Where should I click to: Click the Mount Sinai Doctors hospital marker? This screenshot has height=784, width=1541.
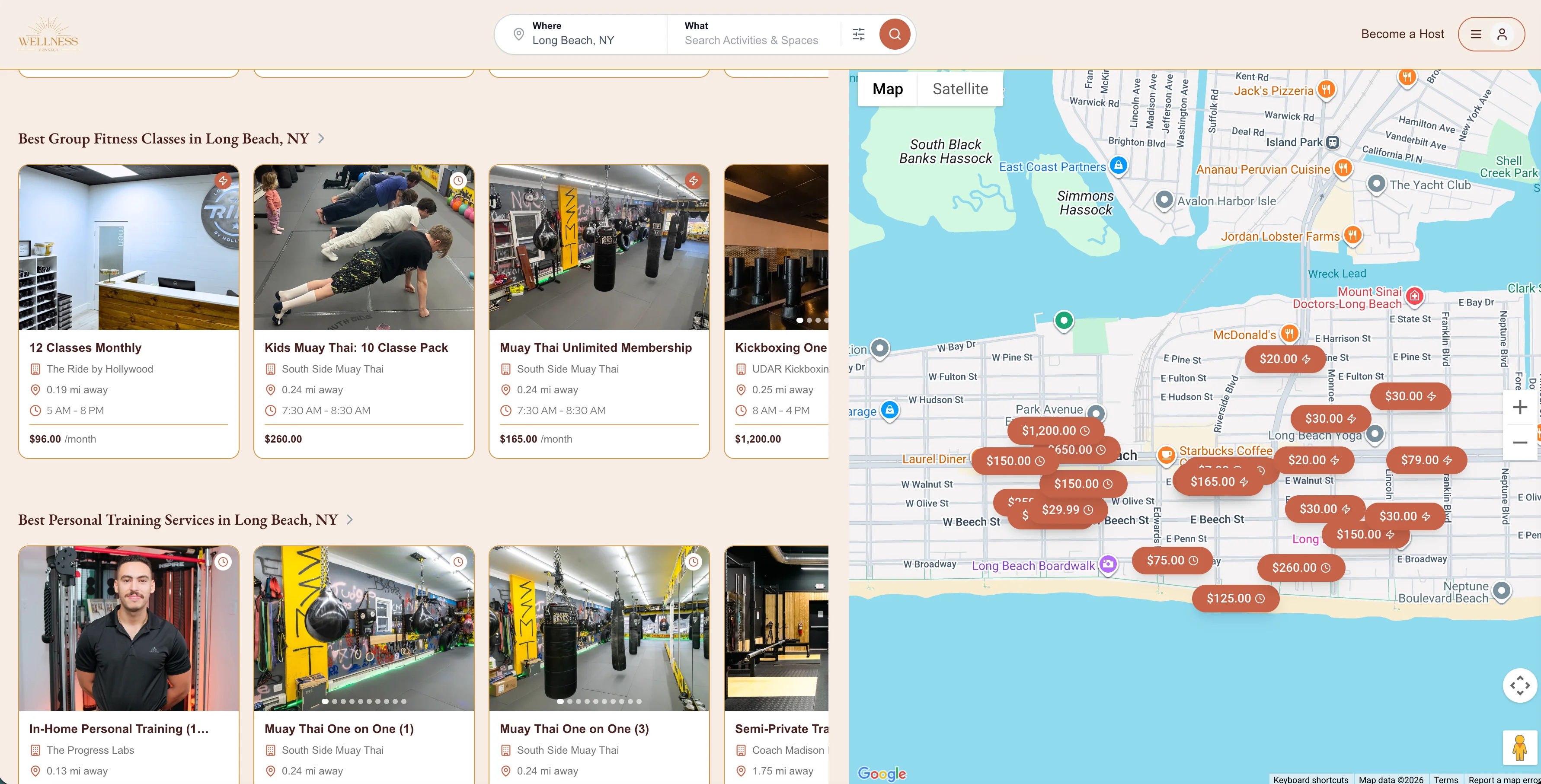coord(1415,296)
